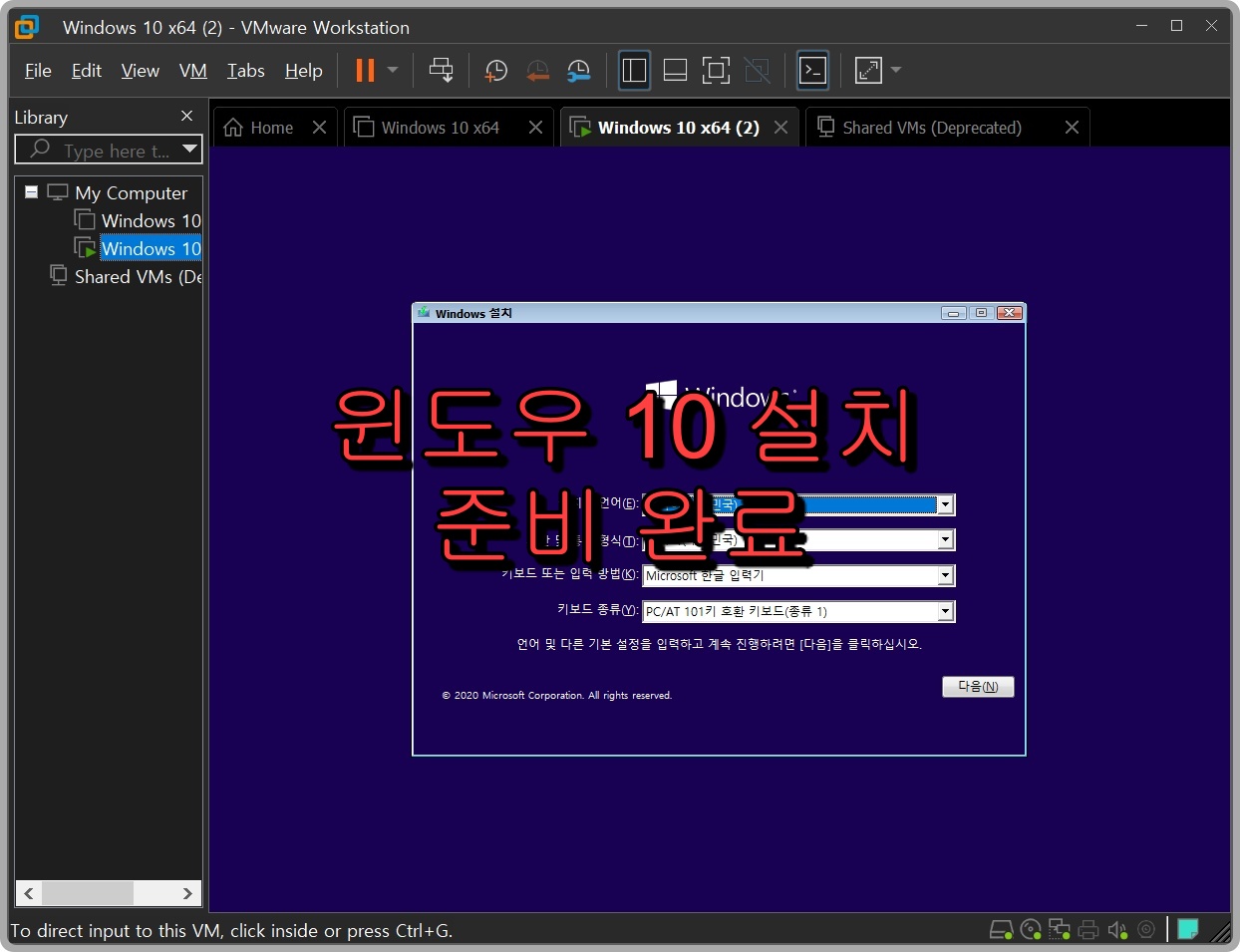Open the suspend button dropdown arrow
This screenshot has height=952, width=1240.
392,70
